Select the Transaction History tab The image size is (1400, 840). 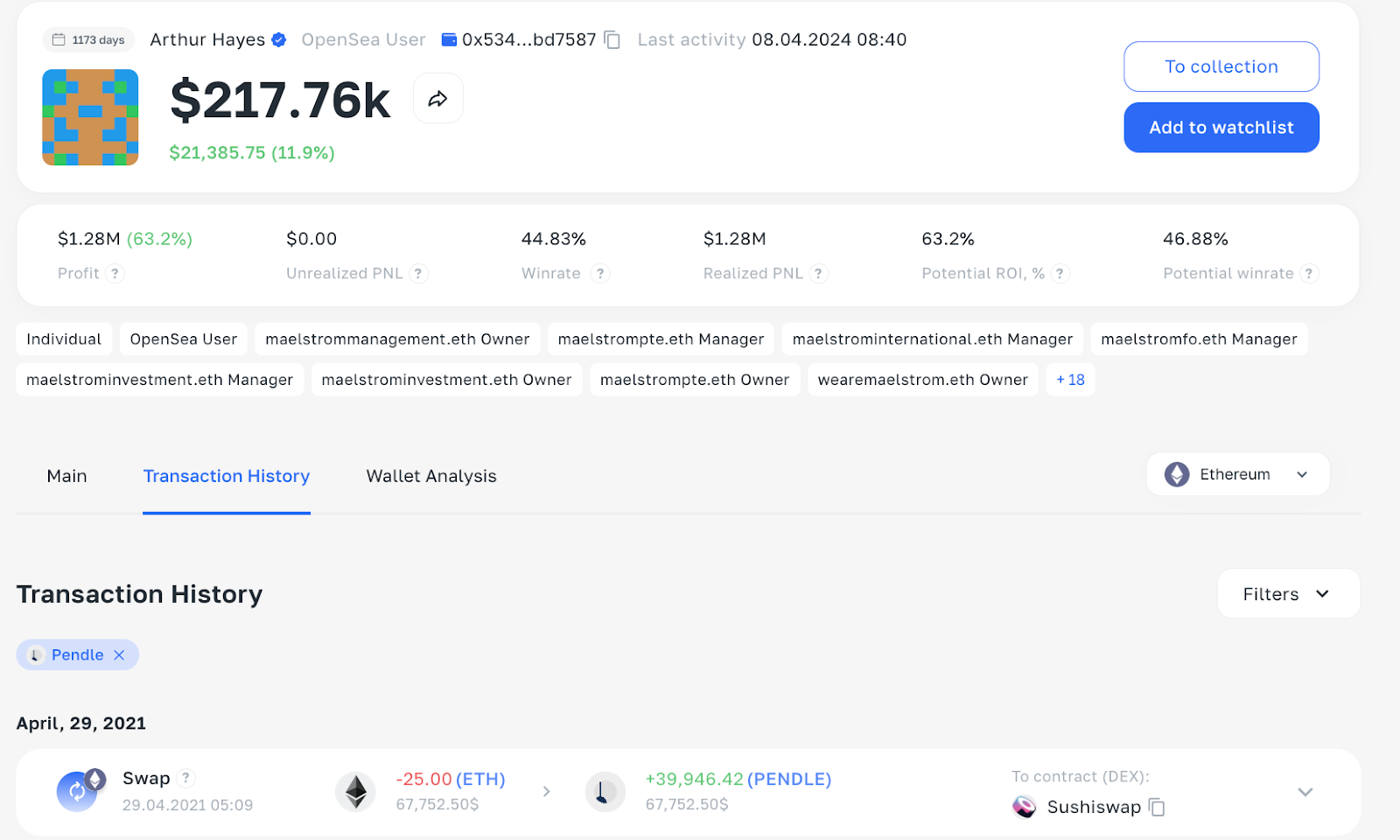point(227,476)
